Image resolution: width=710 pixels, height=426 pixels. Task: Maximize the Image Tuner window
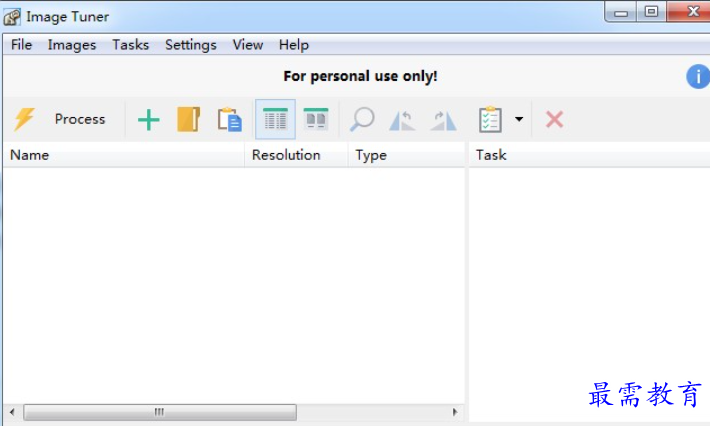click(651, 12)
